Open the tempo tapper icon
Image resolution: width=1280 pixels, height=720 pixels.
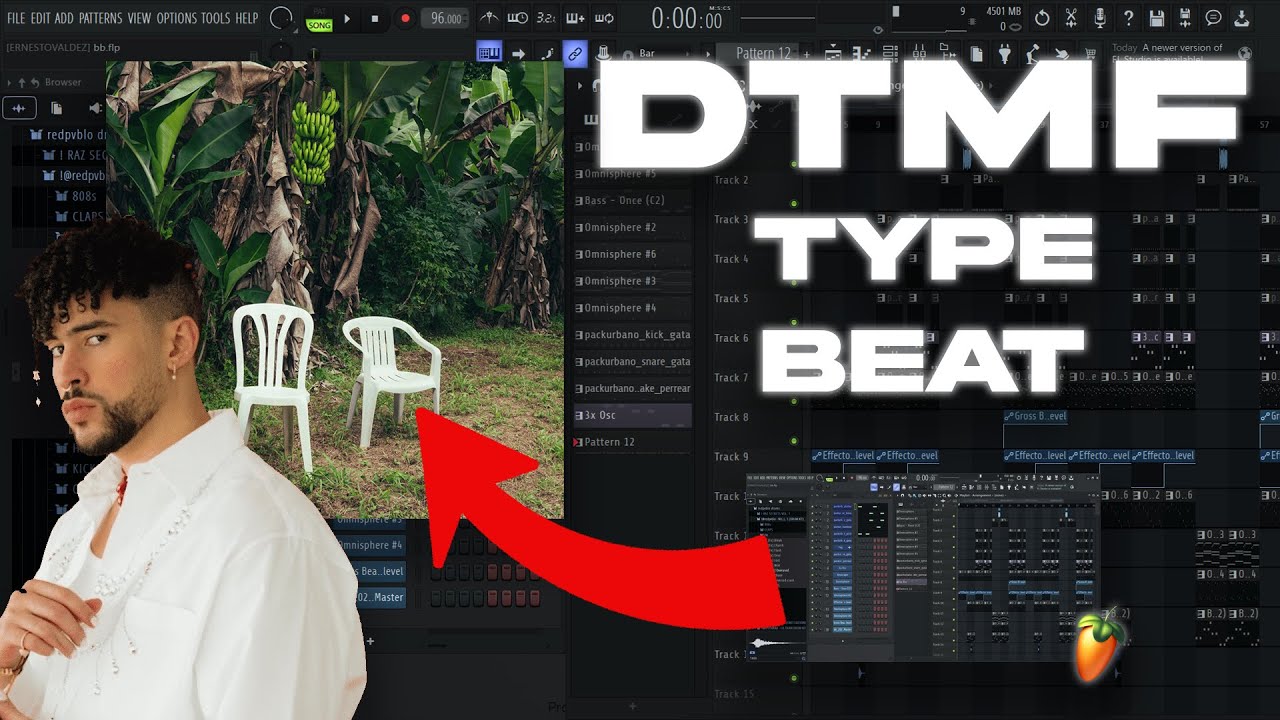click(x=1033, y=54)
